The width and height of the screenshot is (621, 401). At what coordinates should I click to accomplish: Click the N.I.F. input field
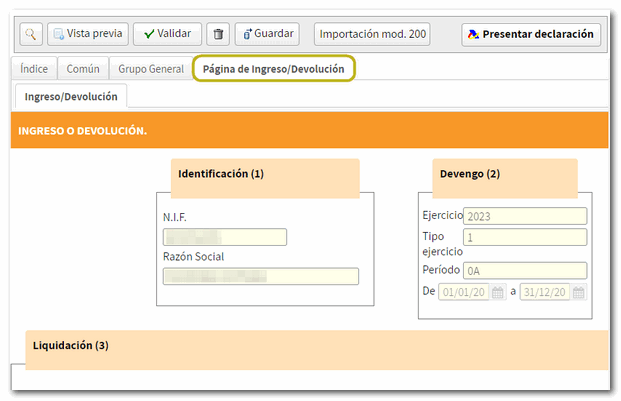224,237
